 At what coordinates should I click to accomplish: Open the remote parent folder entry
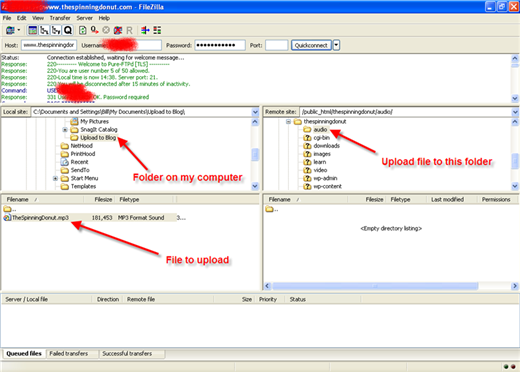click(x=271, y=209)
